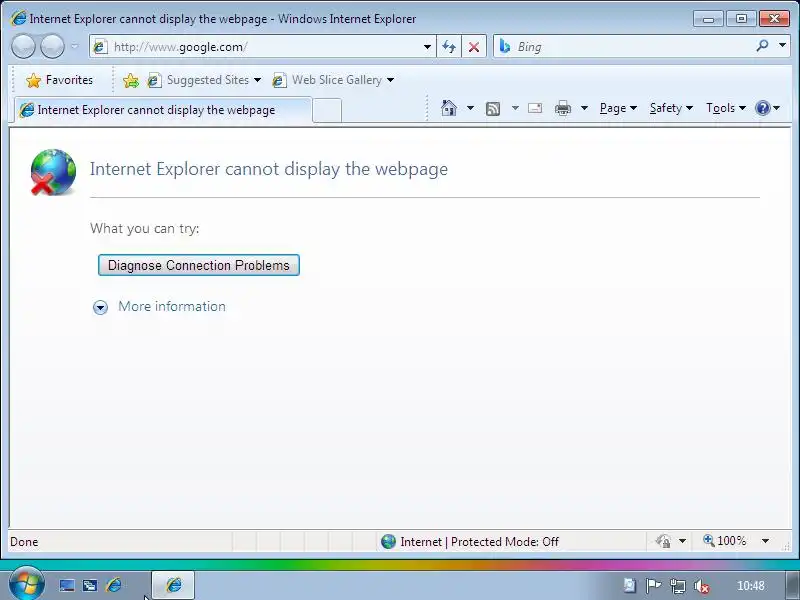Expand Web Slice Gallery dropdown arrow
The width and height of the screenshot is (800, 600).
click(x=390, y=80)
